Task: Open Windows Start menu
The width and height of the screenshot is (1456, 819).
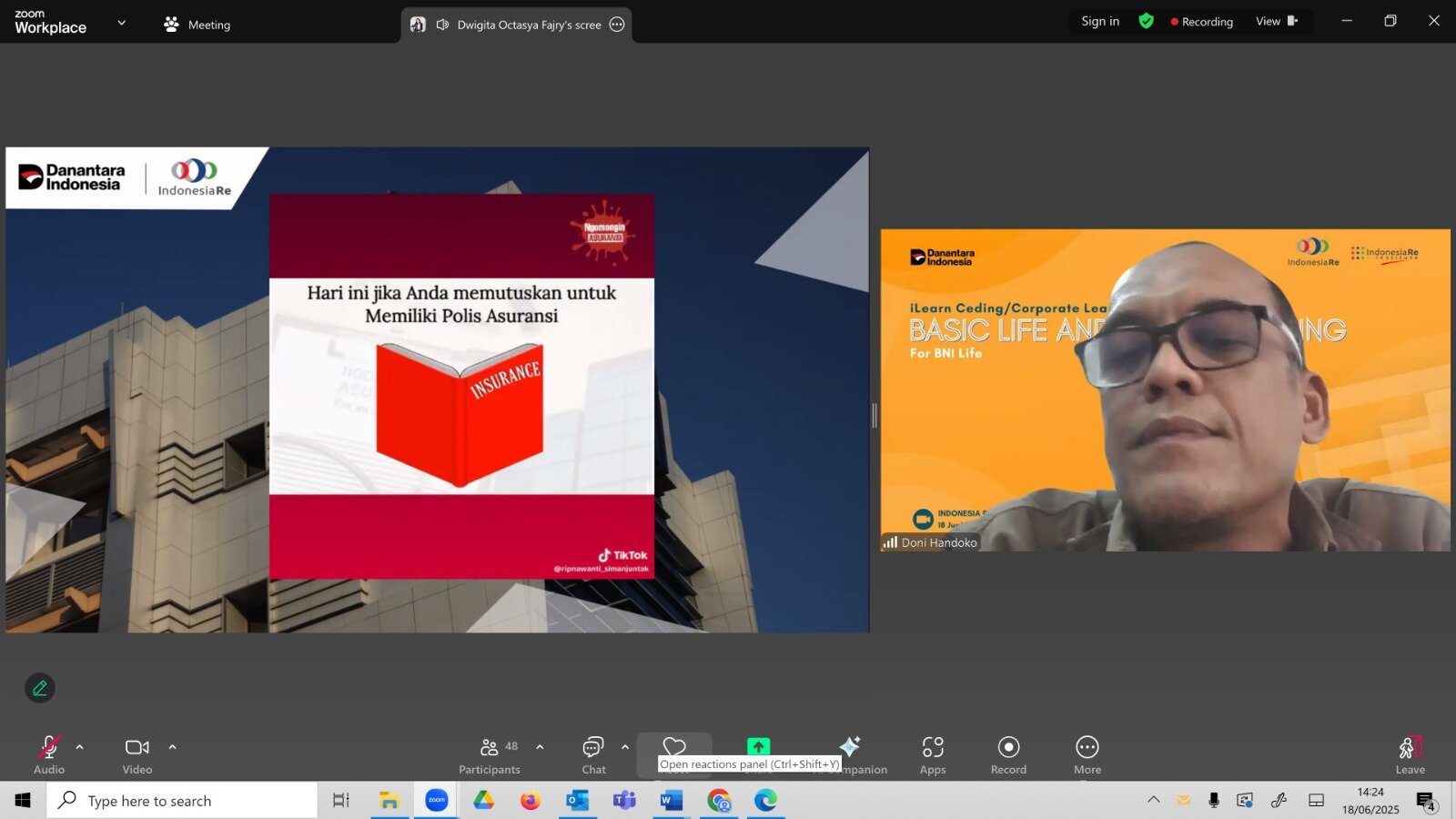Action: pyautogui.click(x=23, y=800)
